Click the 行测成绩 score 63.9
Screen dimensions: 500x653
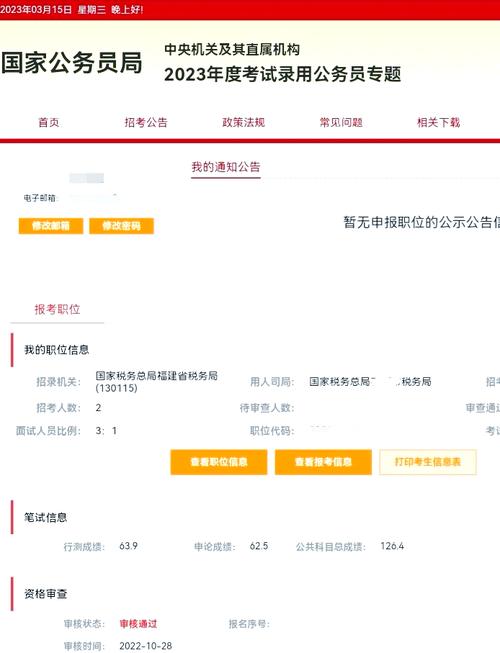pyautogui.click(x=128, y=546)
